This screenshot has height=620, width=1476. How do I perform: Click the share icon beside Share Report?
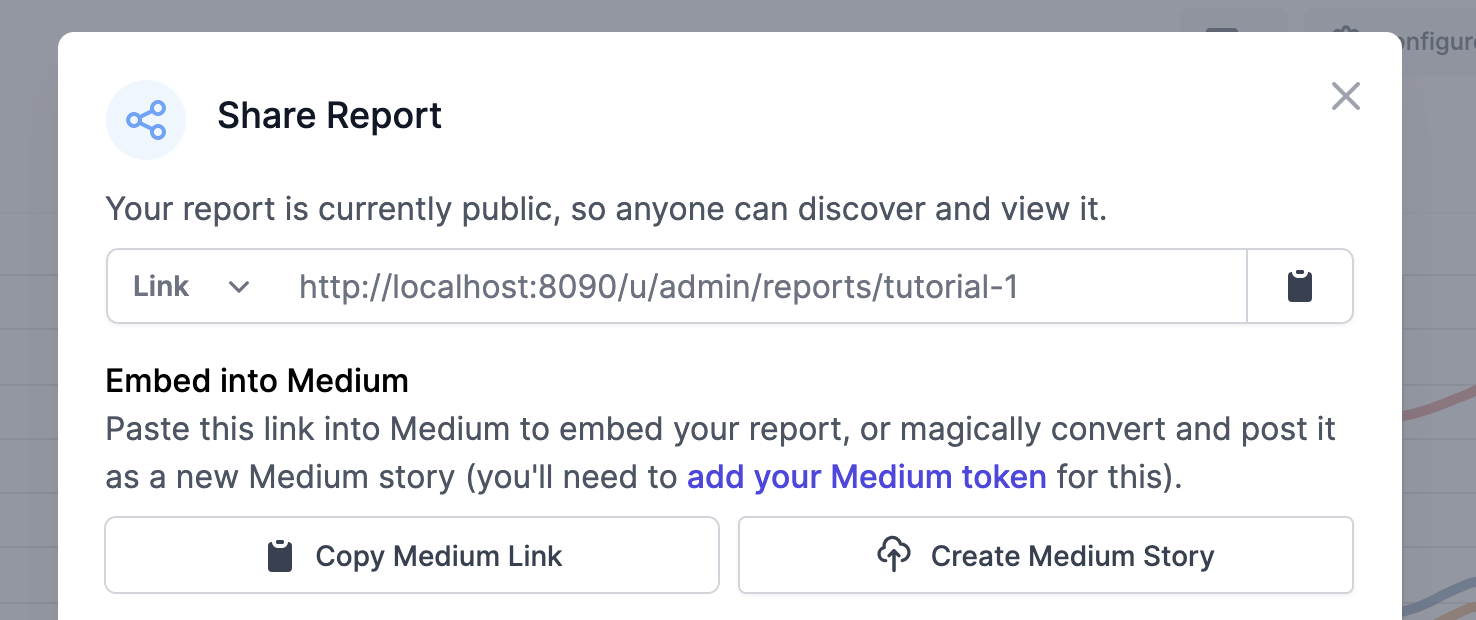(x=146, y=120)
